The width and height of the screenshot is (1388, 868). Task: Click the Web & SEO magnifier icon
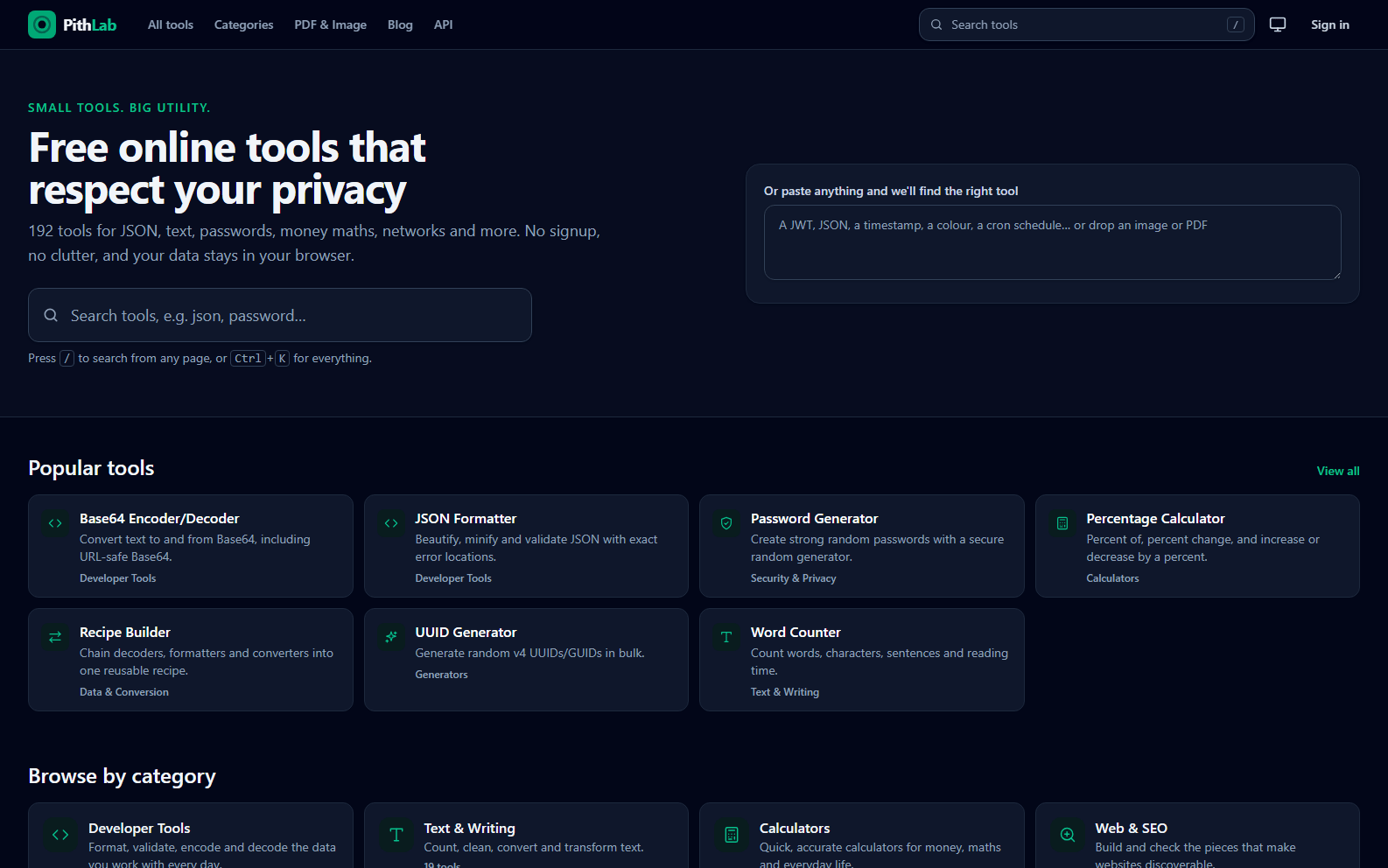tap(1068, 835)
